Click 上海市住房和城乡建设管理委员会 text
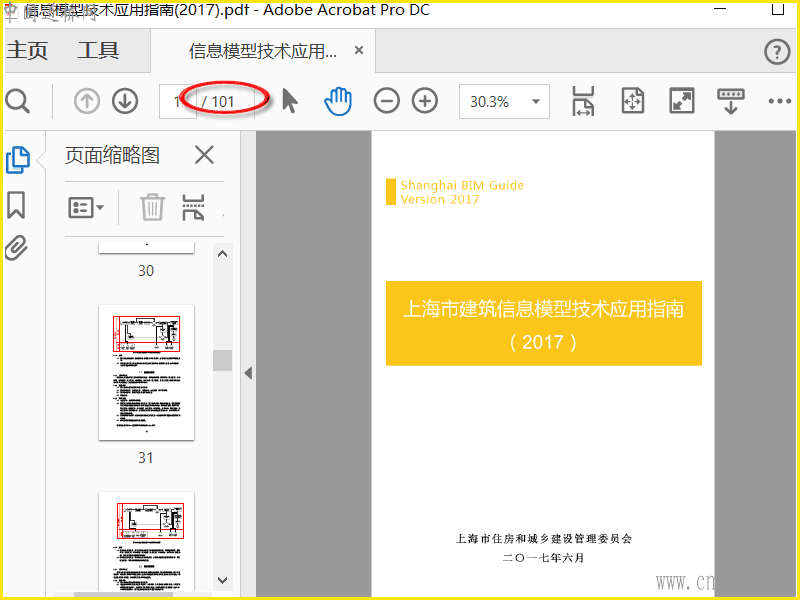 (x=544, y=538)
